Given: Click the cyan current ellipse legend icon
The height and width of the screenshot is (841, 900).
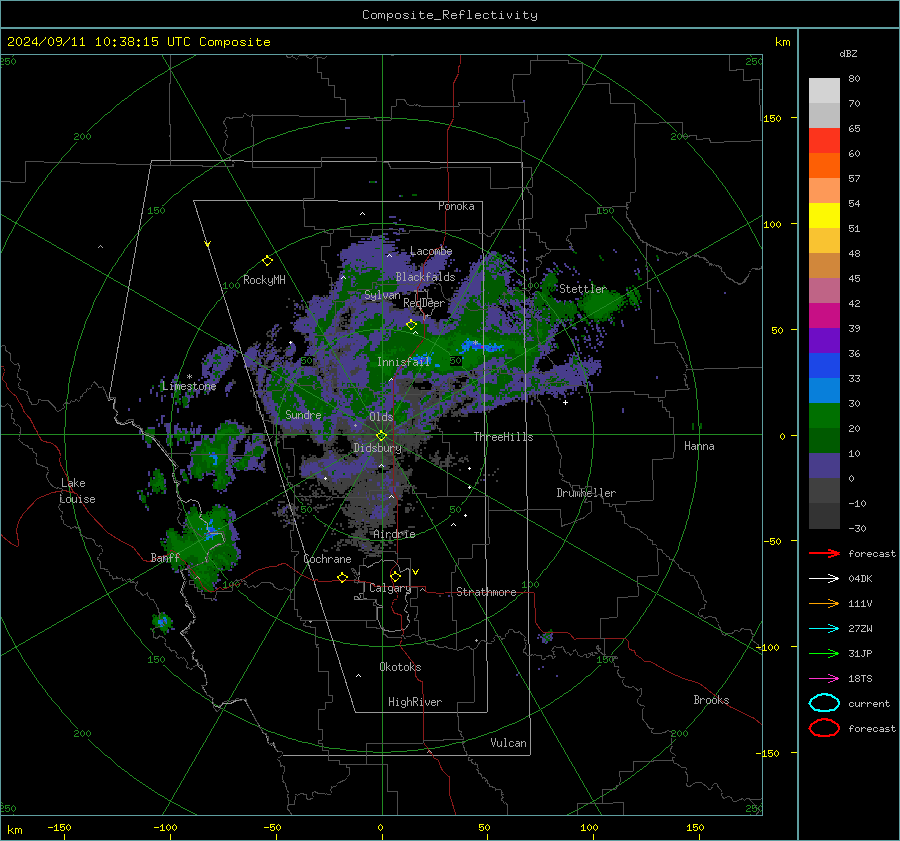Looking at the screenshot, I should 824,703.
